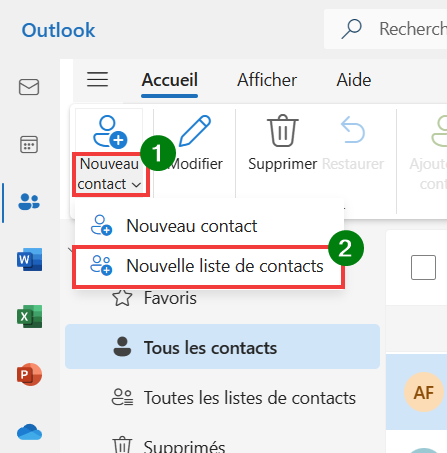Tick the select-all checkbox above contacts
This screenshot has height=453, width=447.
click(423, 267)
